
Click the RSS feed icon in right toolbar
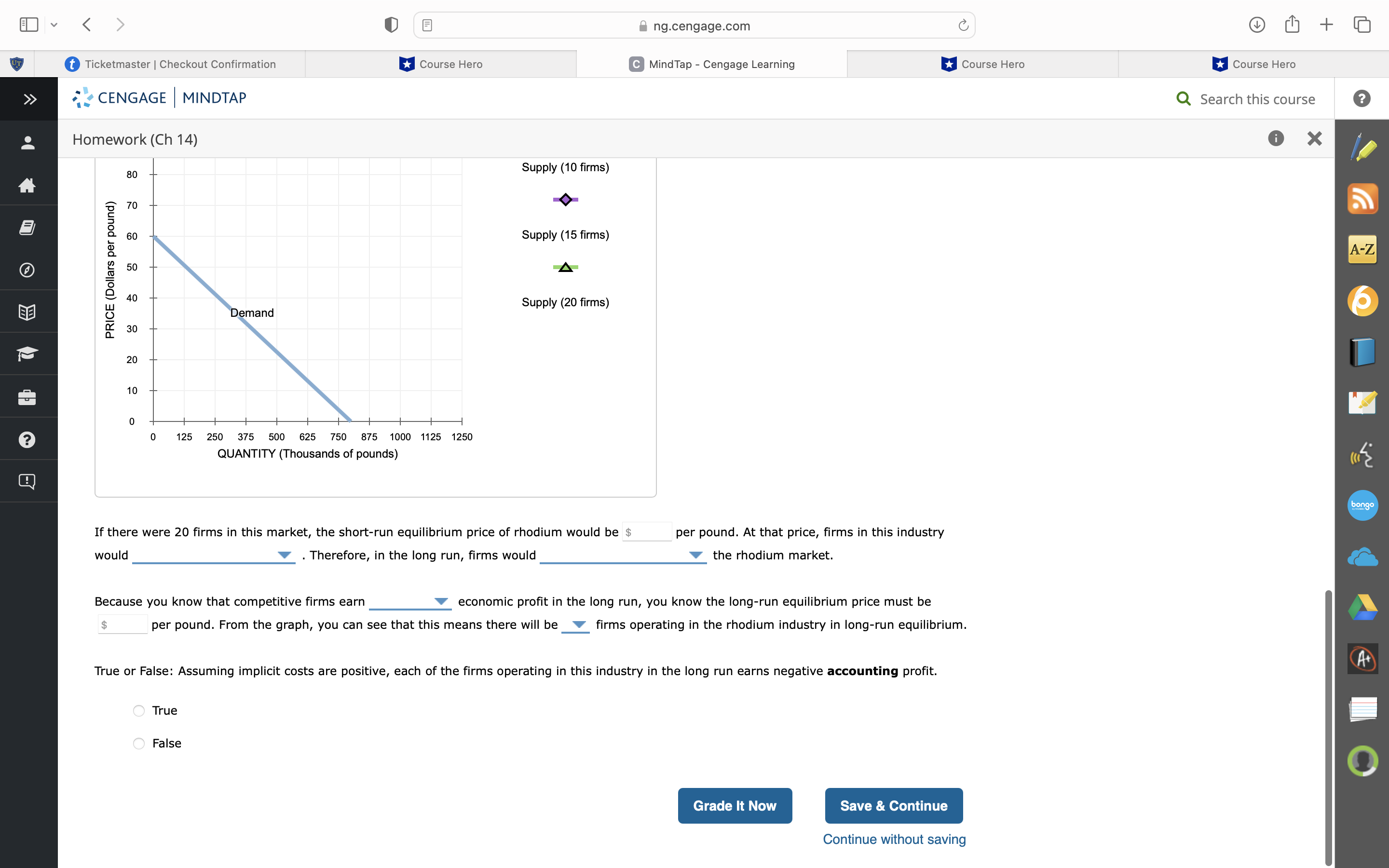pyautogui.click(x=1363, y=199)
